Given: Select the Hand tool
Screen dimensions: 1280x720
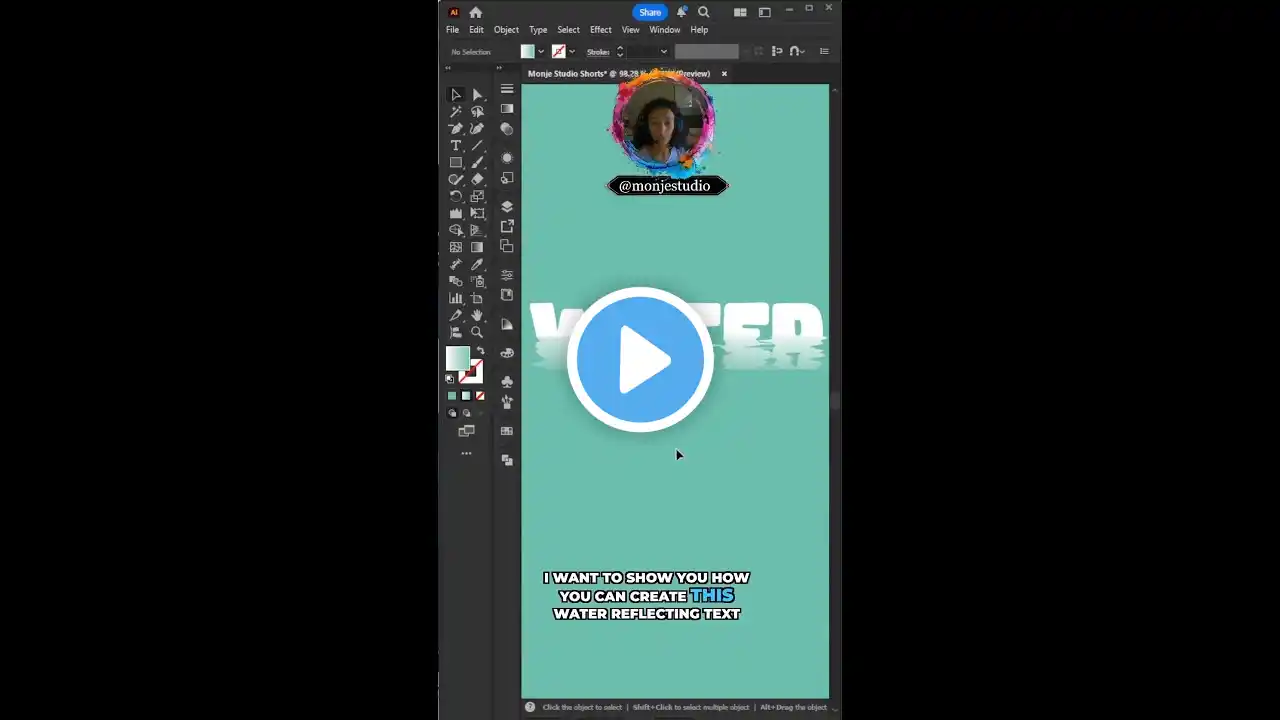Looking at the screenshot, I should pos(477,316).
